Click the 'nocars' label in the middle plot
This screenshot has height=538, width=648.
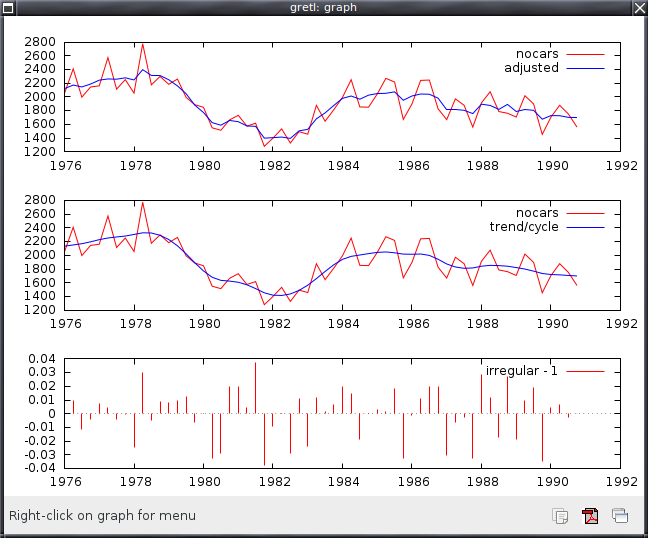(x=538, y=212)
